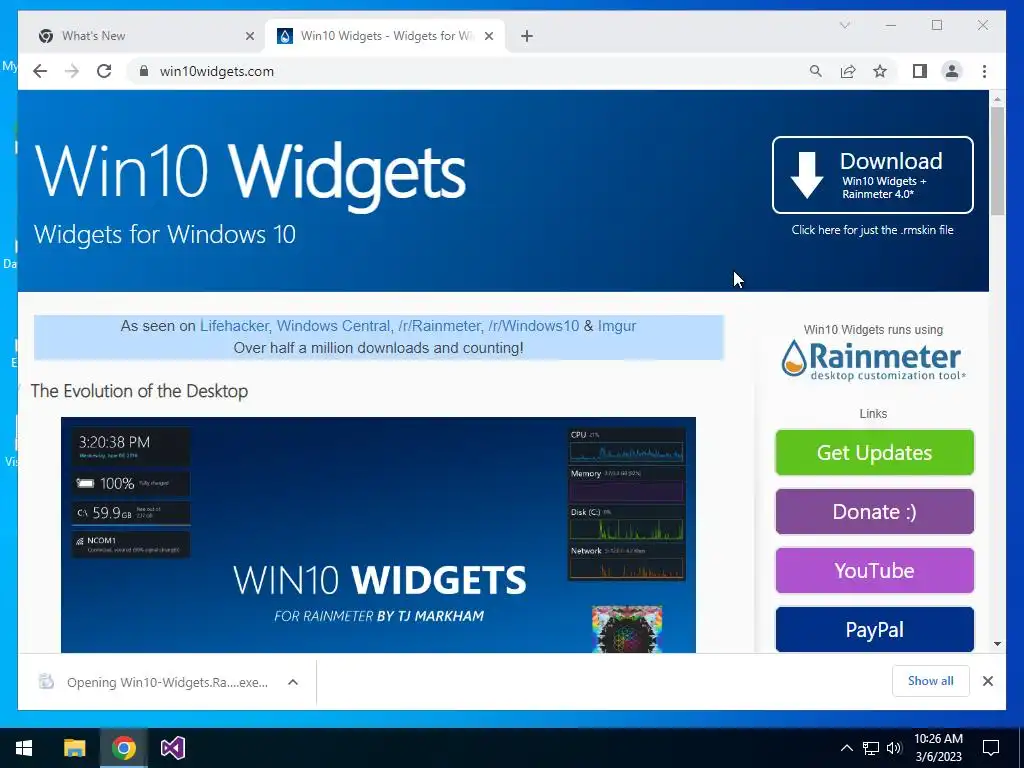Click the Download Win10 Widgets button

872,175
